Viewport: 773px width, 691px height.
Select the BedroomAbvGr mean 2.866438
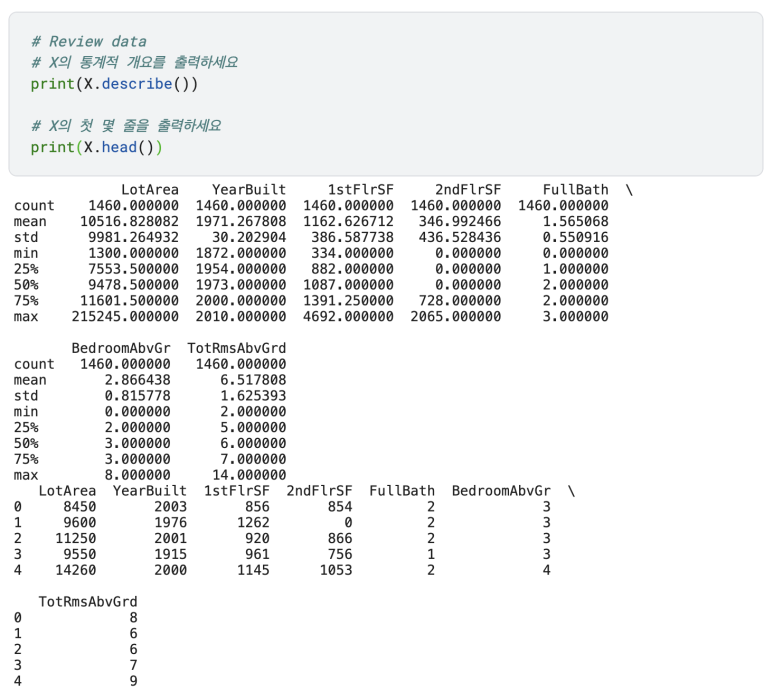[138, 380]
